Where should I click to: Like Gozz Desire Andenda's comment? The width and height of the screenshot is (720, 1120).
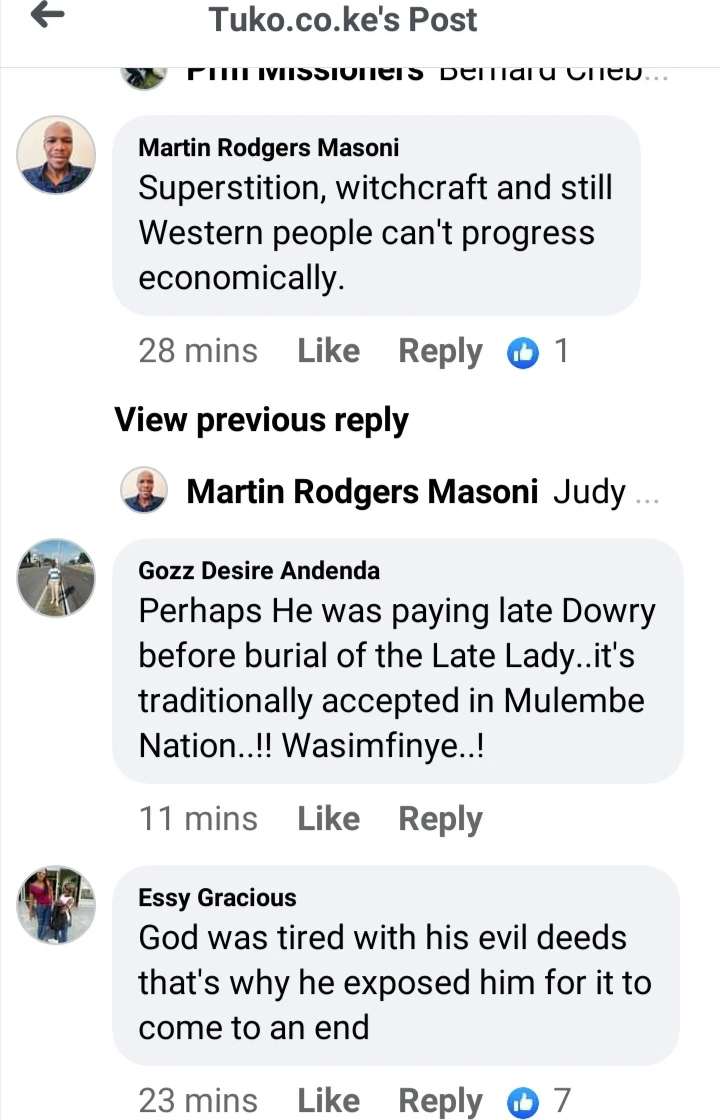click(329, 819)
